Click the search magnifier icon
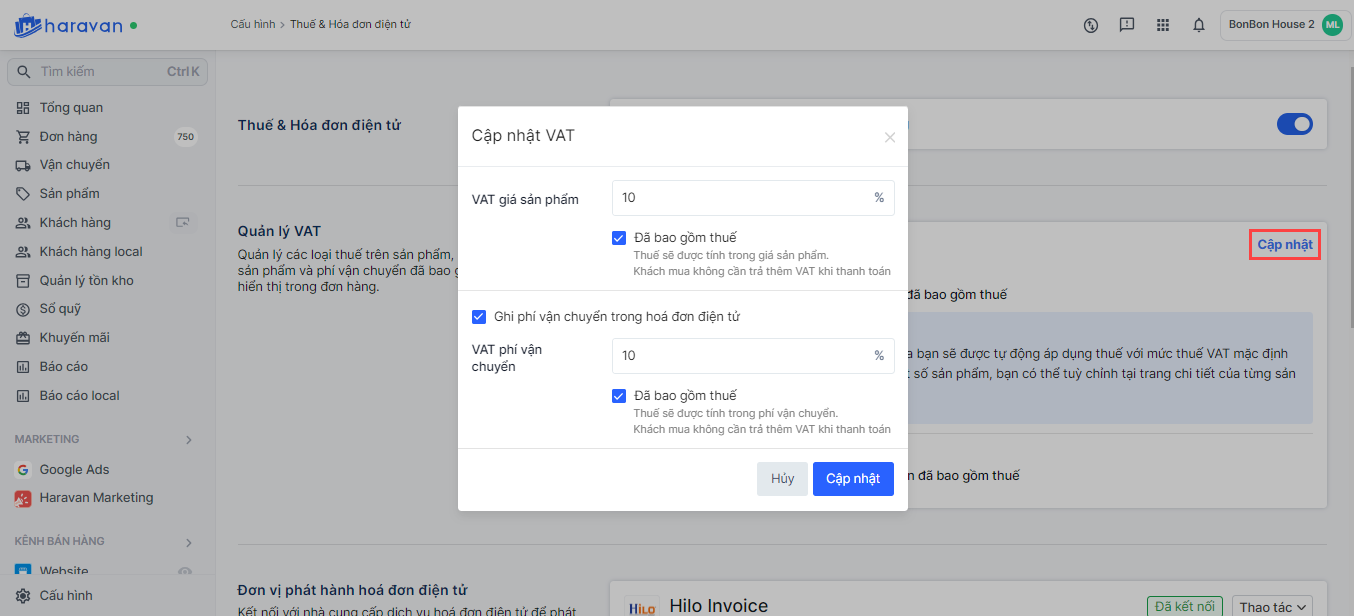Image resolution: width=1354 pixels, height=616 pixels. [x=23, y=72]
